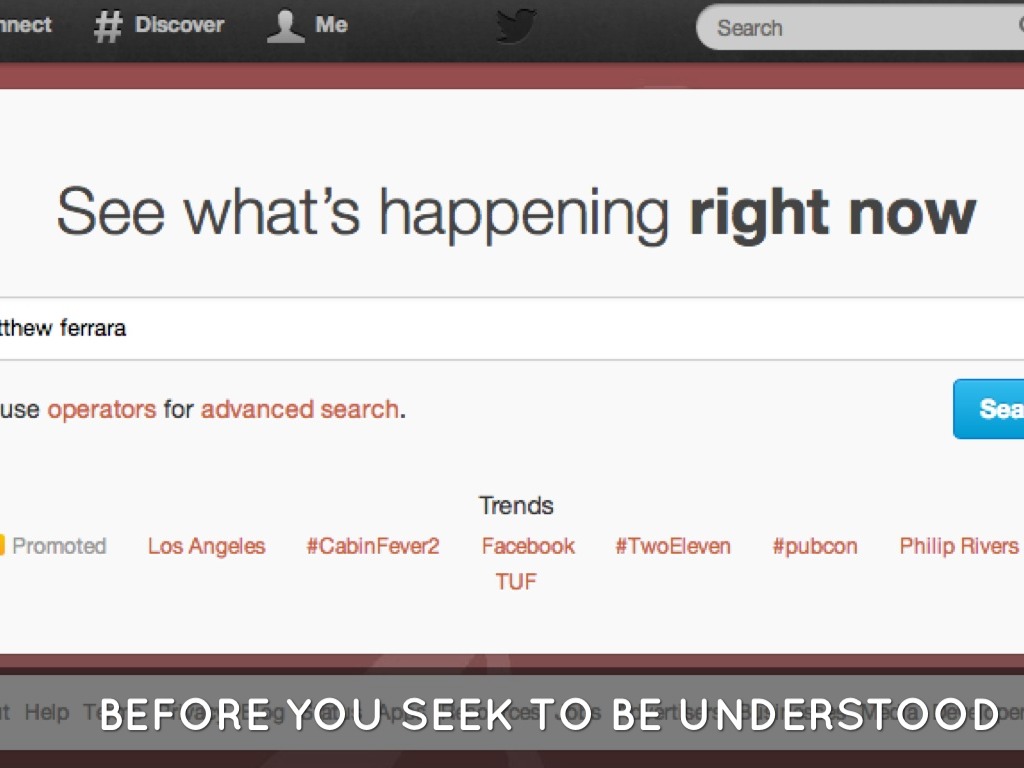The image size is (1024, 768).
Task: Open the Help link in footer
Action: coord(47,712)
